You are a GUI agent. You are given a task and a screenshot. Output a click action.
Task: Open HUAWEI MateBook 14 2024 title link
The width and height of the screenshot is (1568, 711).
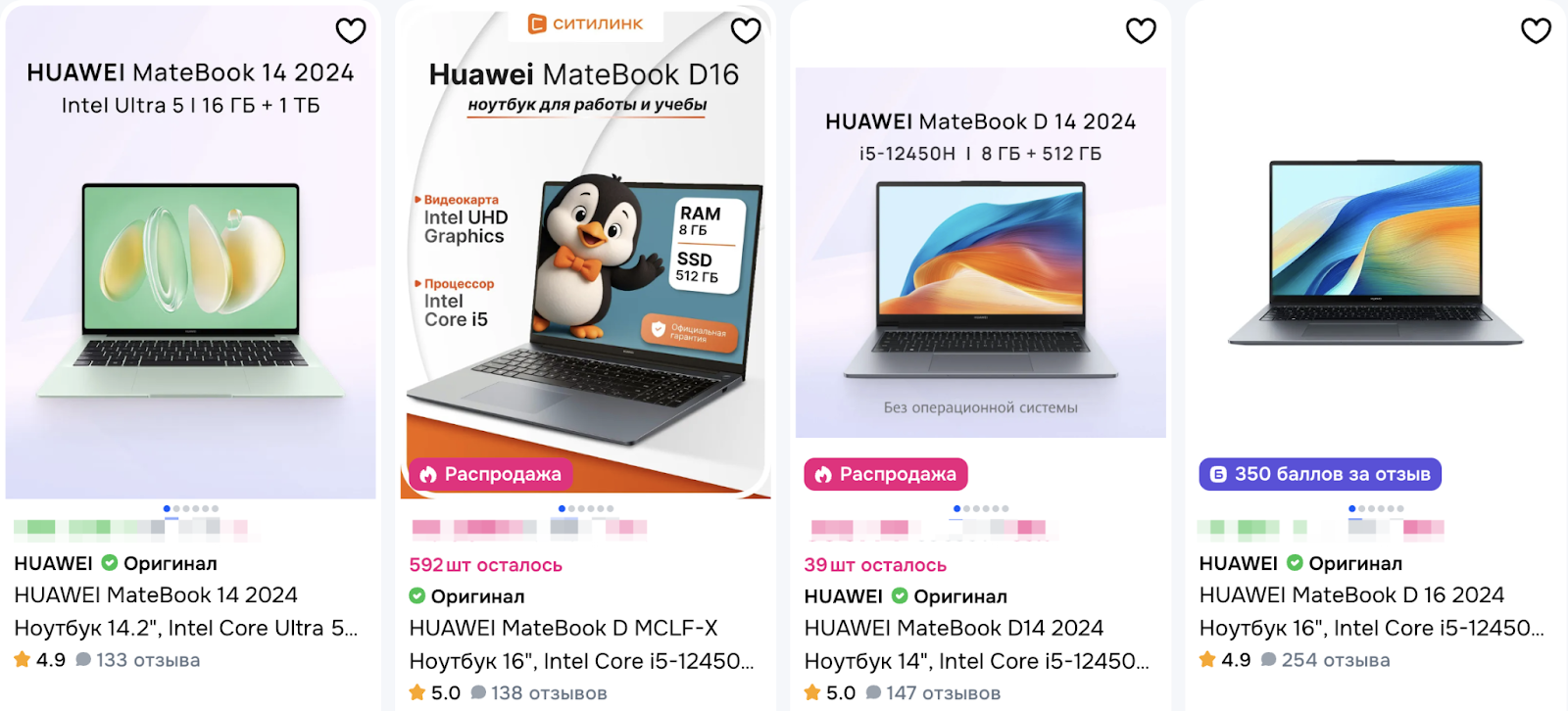pos(156,594)
